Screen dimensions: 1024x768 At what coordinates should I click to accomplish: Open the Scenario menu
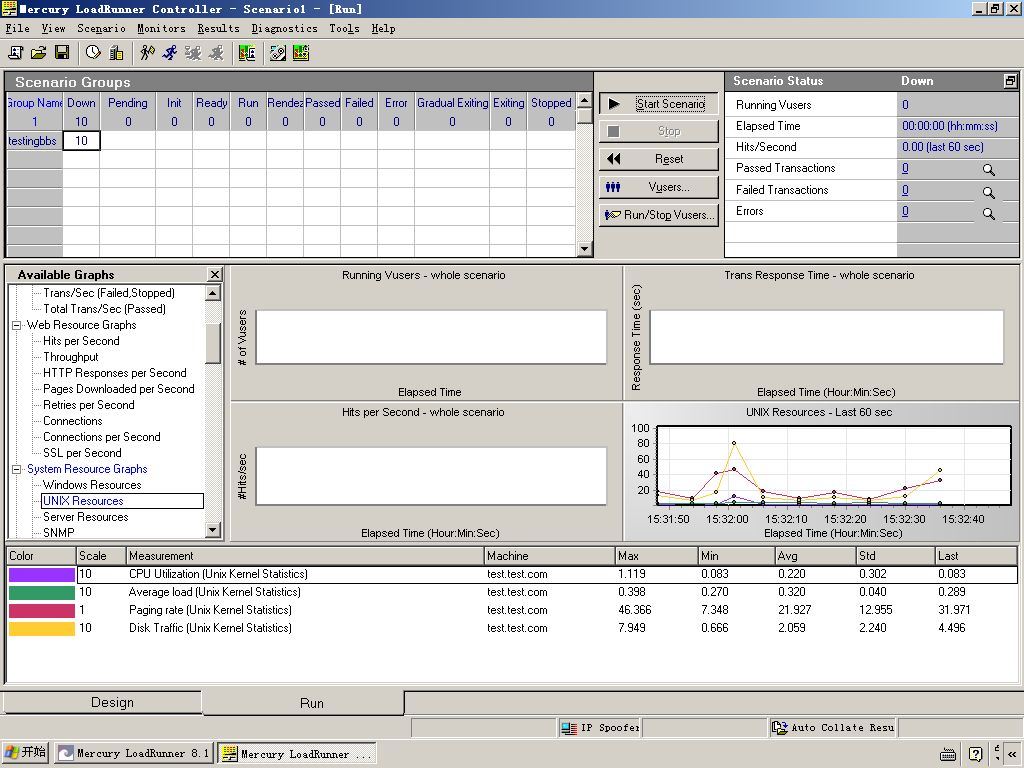tap(101, 28)
